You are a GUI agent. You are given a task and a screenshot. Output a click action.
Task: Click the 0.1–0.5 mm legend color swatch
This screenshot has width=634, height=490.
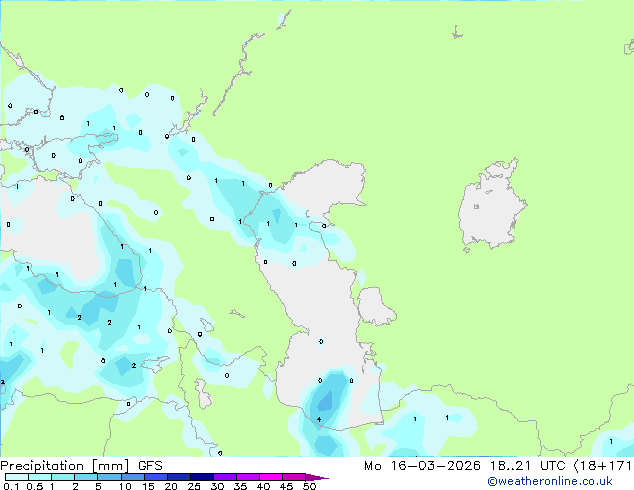click(x=17, y=477)
